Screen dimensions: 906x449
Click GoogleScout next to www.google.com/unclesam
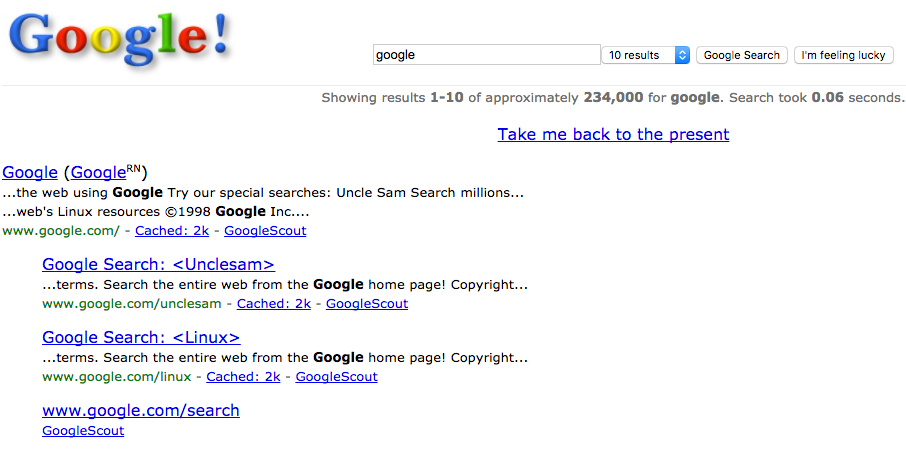coord(367,304)
